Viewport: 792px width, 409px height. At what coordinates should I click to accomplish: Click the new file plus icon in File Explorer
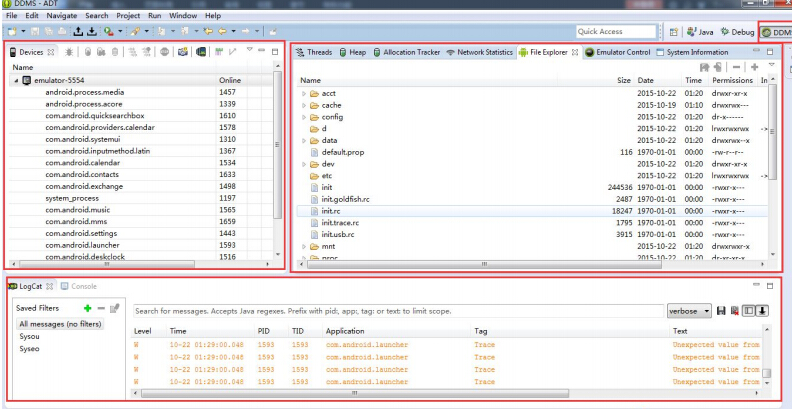tap(756, 66)
